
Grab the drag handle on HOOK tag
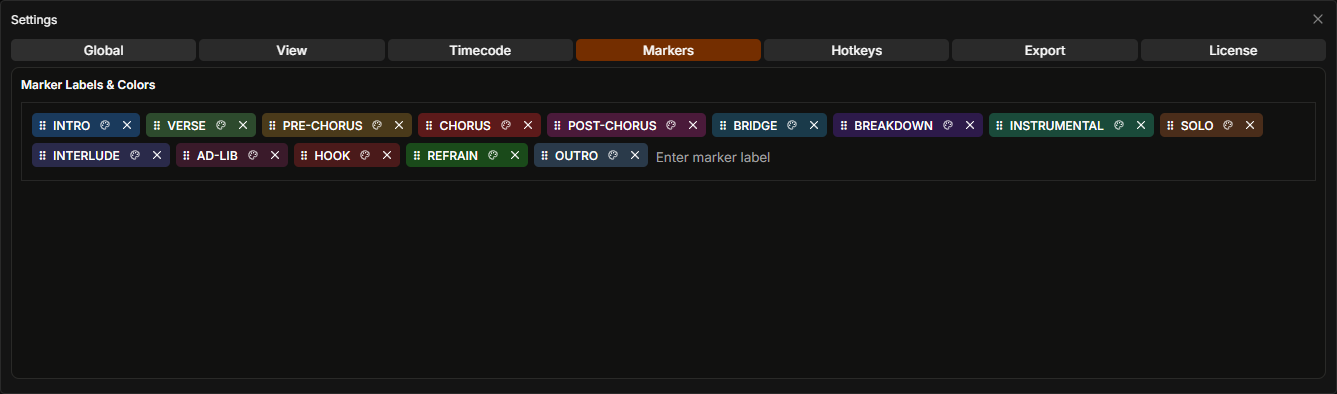305,156
